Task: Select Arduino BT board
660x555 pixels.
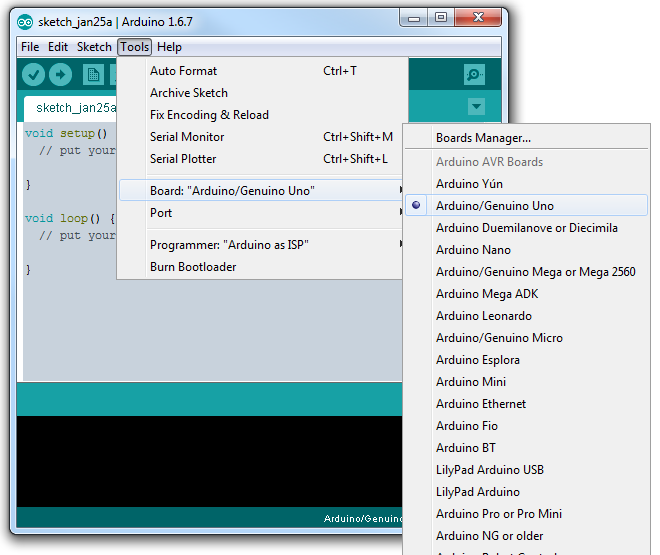Action: tap(526, 448)
